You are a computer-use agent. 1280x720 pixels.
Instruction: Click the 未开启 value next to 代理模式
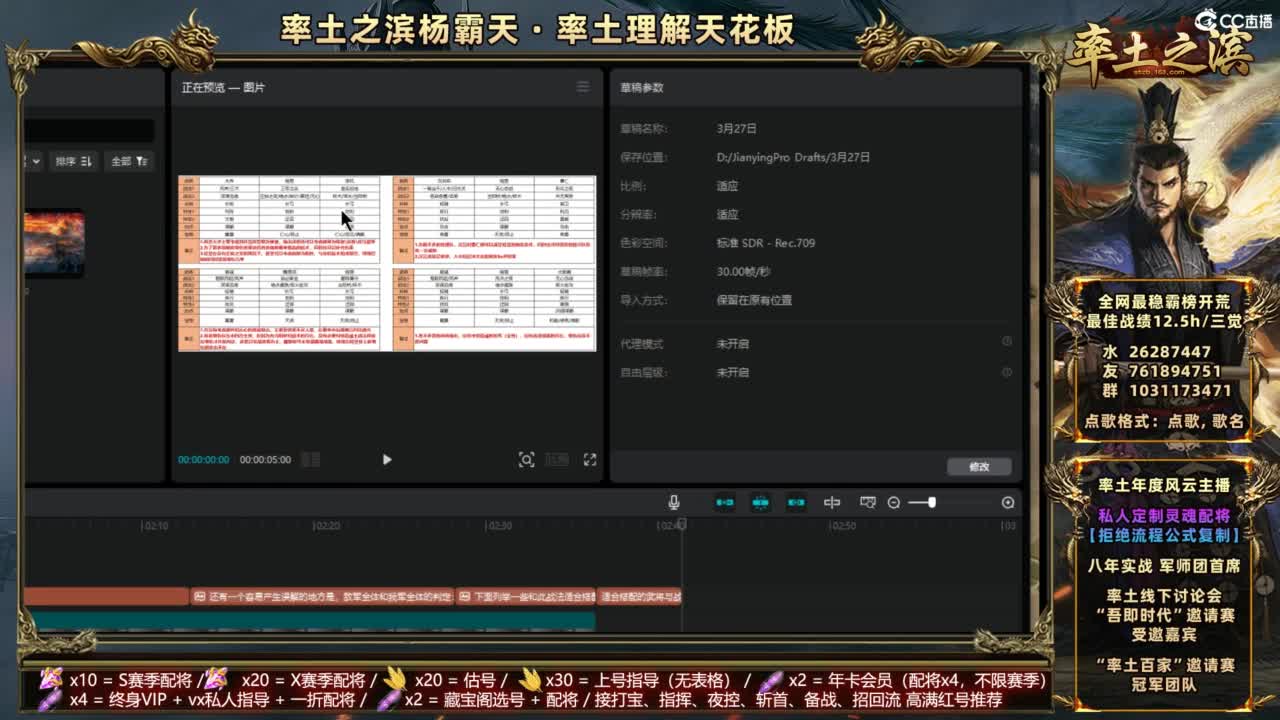[732, 343]
